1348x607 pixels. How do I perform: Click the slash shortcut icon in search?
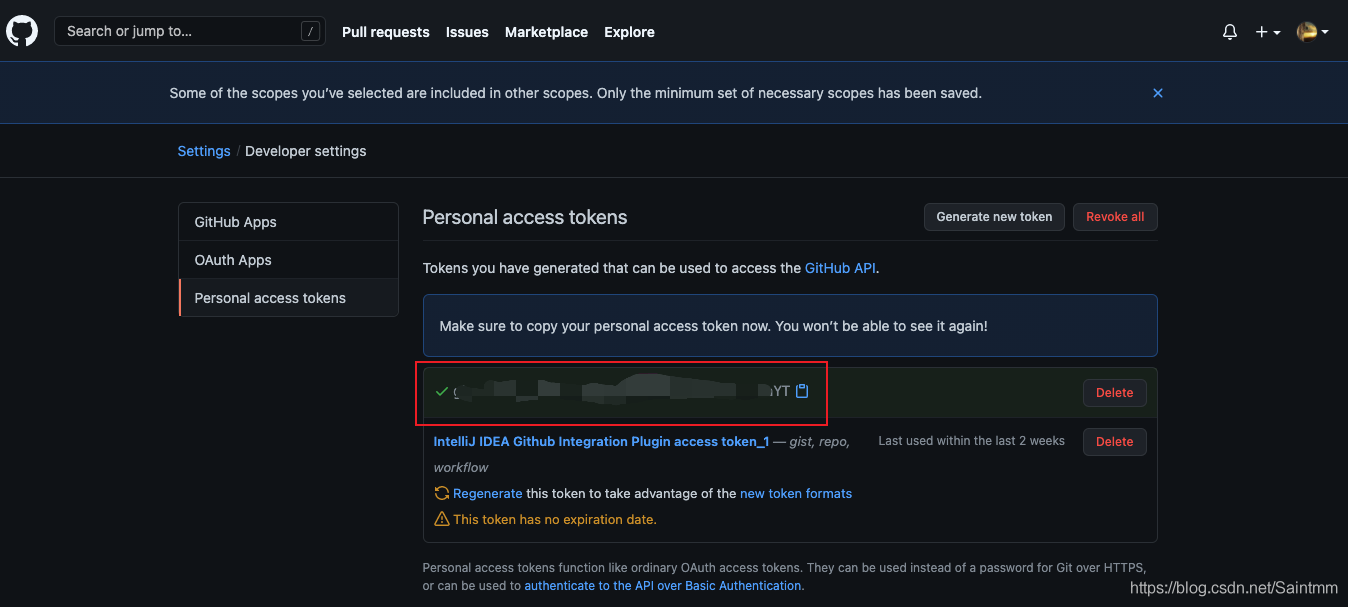[310, 31]
